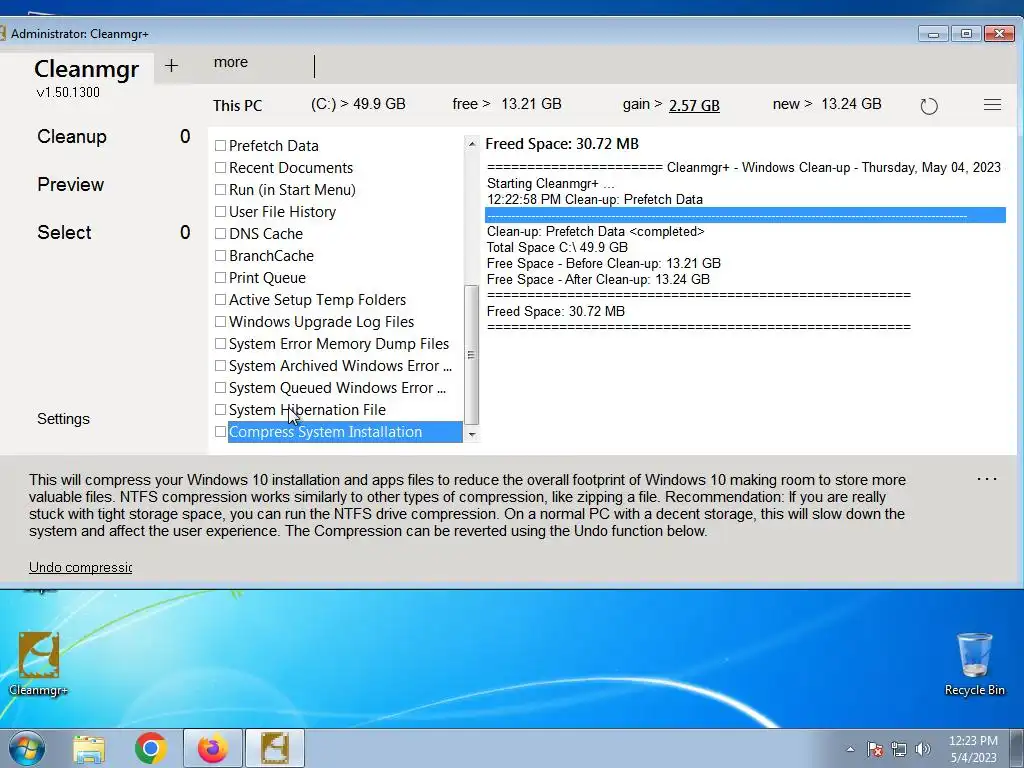
Task: Click the Action Center flag tray icon
Action: point(875,749)
